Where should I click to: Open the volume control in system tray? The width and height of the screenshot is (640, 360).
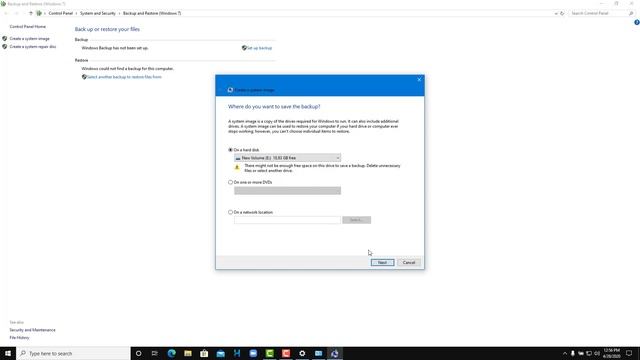(x=597, y=353)
